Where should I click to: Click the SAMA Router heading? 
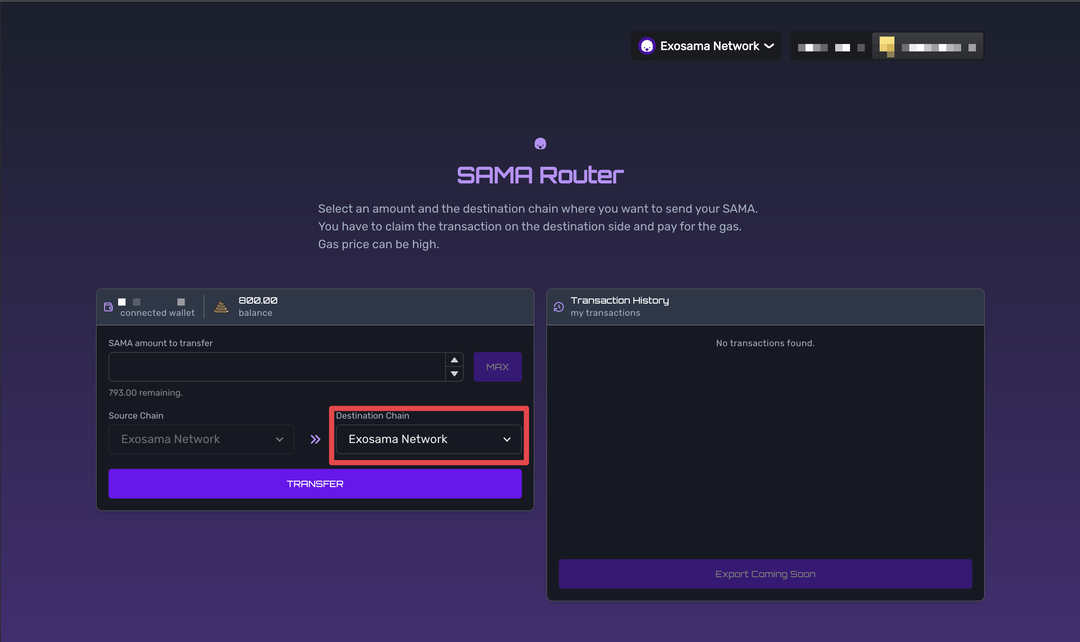pyautogui.click(x=540, y=175)
